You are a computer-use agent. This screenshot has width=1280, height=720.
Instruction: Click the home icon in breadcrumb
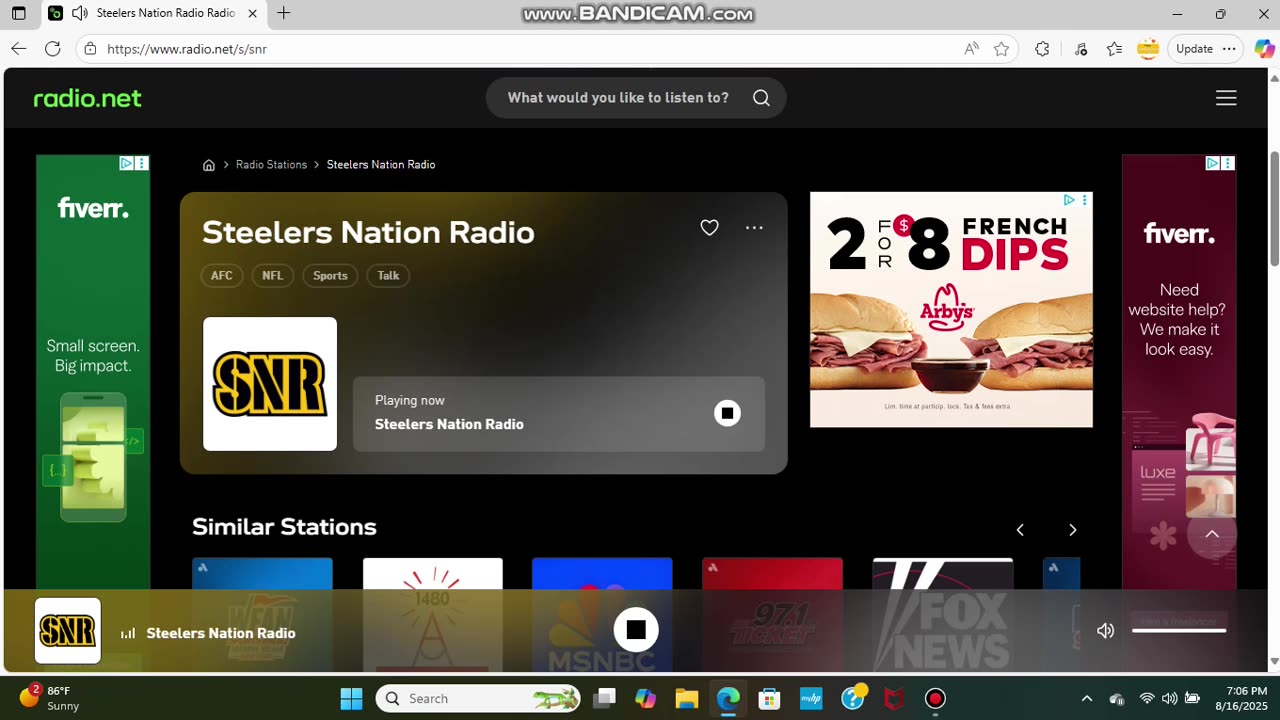tap(209, 165)
